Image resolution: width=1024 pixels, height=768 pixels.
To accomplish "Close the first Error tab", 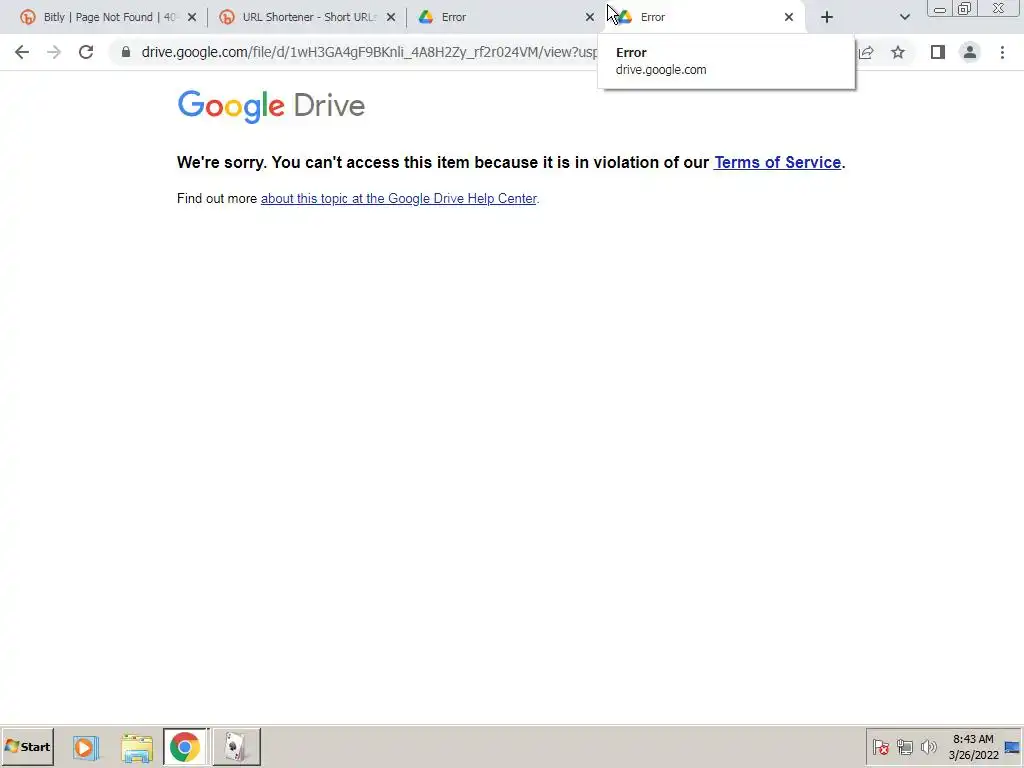I will pyautogui.click(x=590, y=18).
